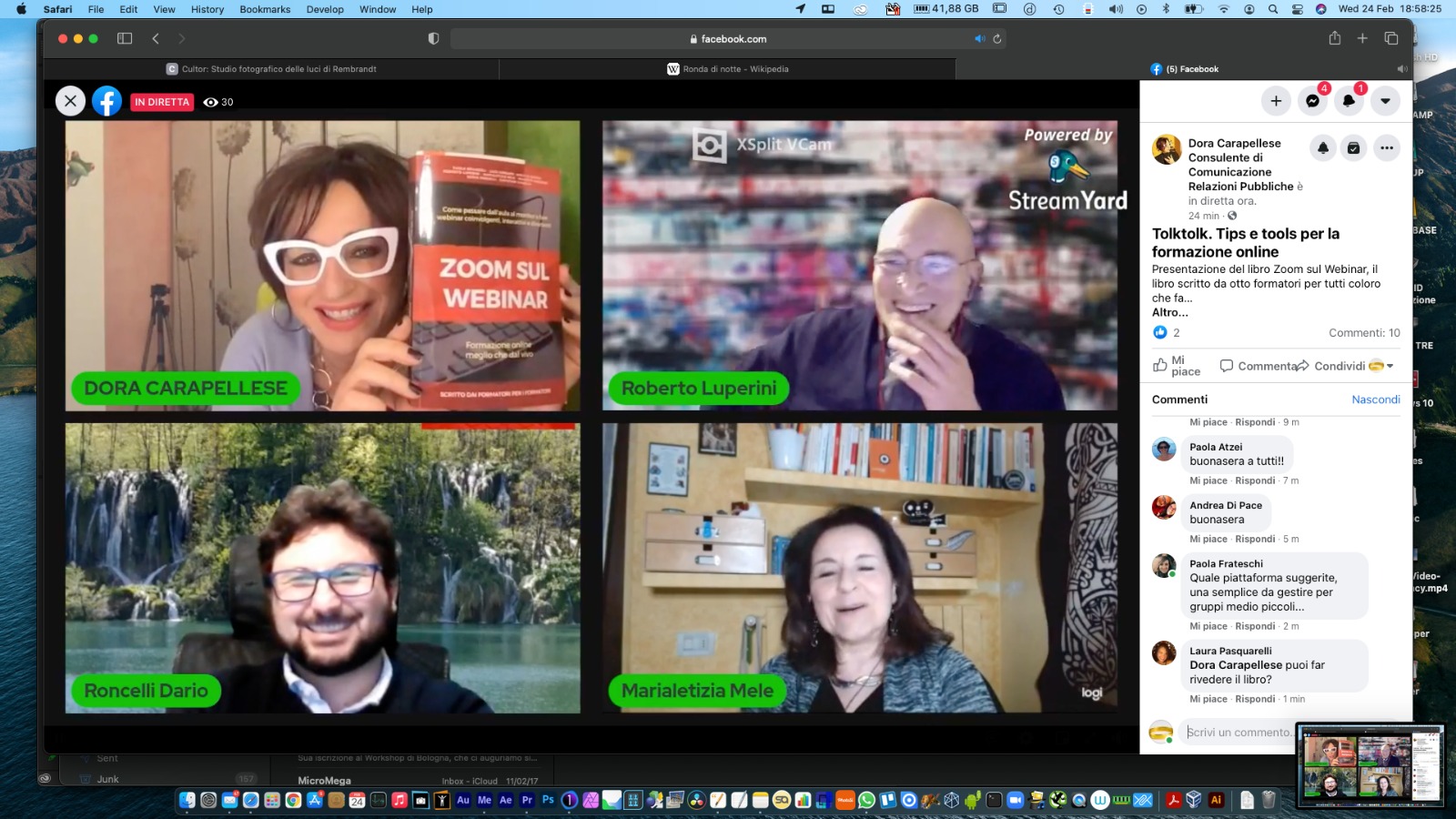Open Andrea Di Pace's profile name
This screenshot has width=1456, height=819.
1226,505
